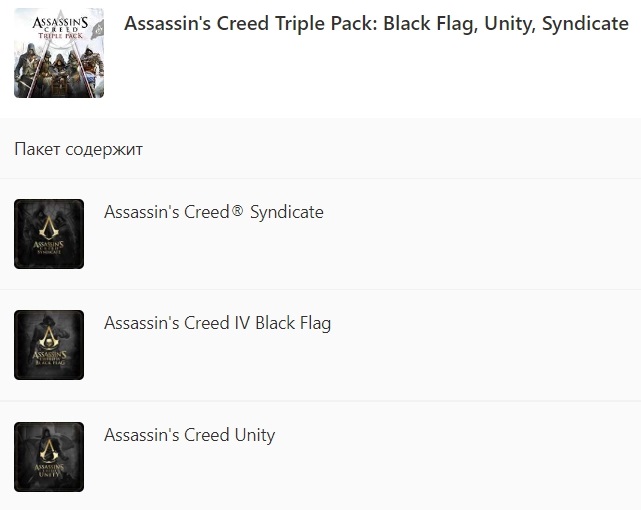Select the Unity list row background
Viewport: 641px width, 510px height.
(x=320, y=456)
